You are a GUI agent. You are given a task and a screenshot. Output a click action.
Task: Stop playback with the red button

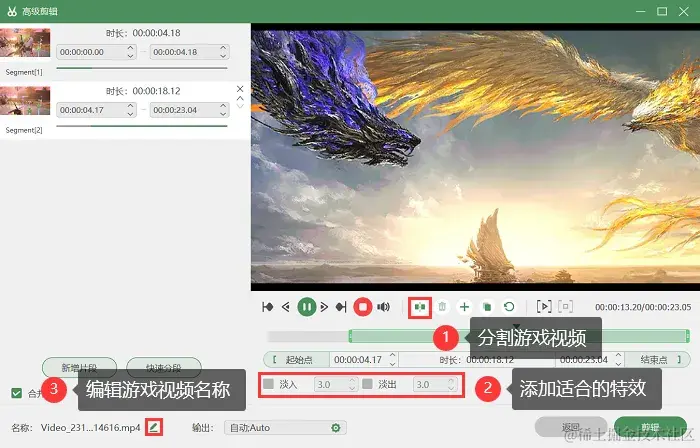coord(363,307)
